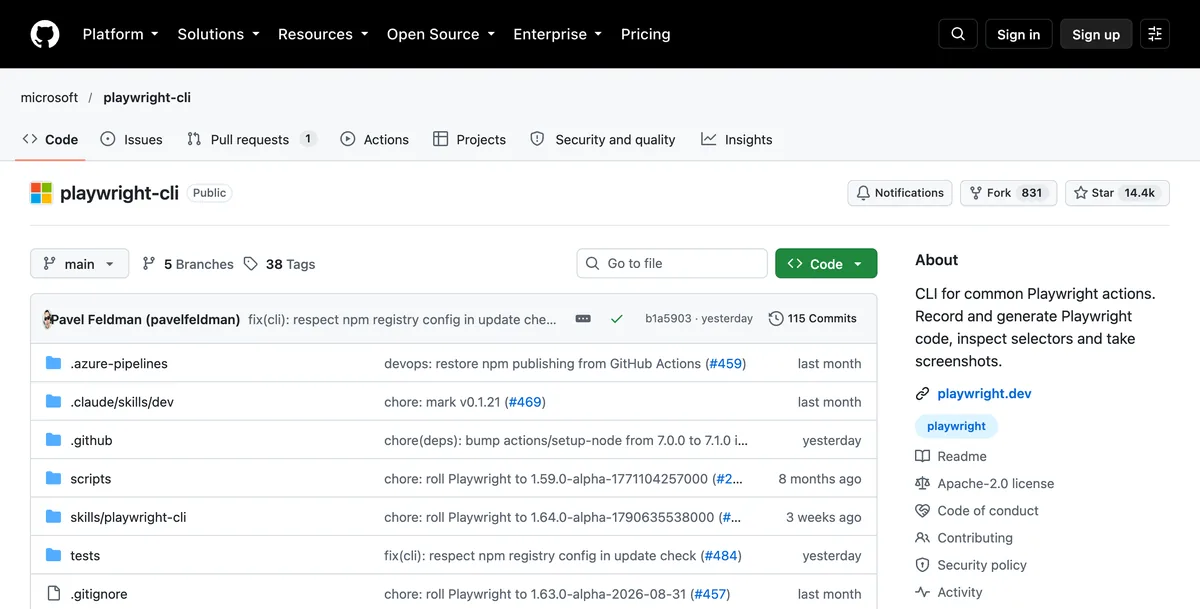
Task: Expand the Enterprise menu
Action: coord(558,34)
